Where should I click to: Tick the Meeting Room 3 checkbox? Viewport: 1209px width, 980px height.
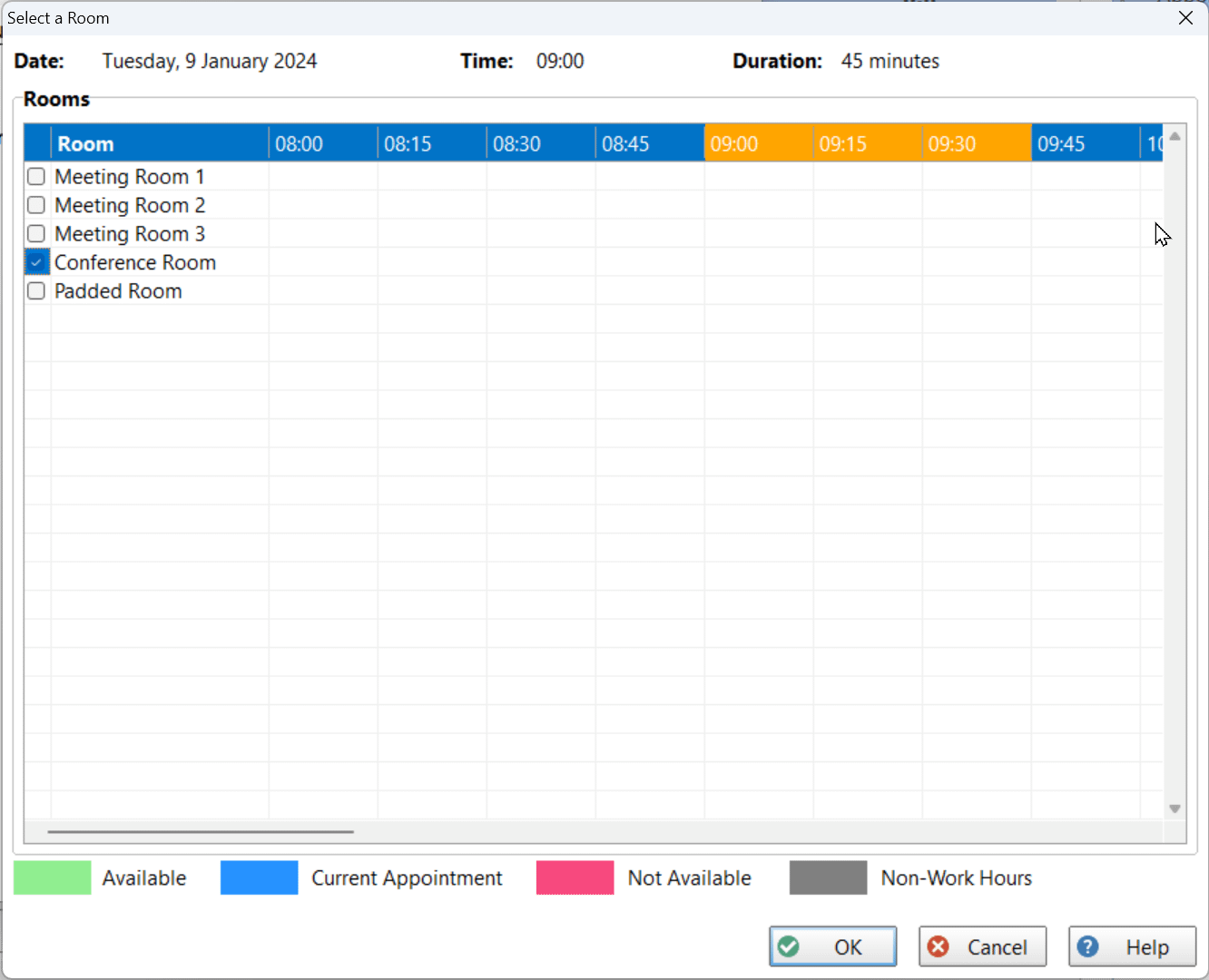[x=36, y=233]
